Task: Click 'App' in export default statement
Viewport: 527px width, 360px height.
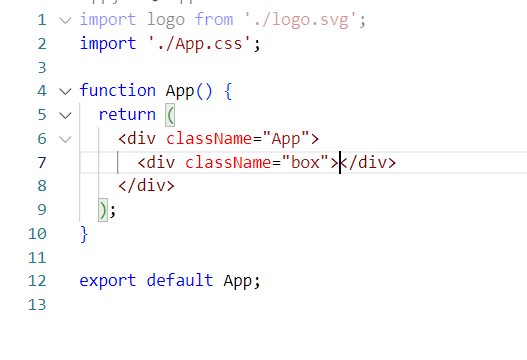Action: tap(237, 281)
